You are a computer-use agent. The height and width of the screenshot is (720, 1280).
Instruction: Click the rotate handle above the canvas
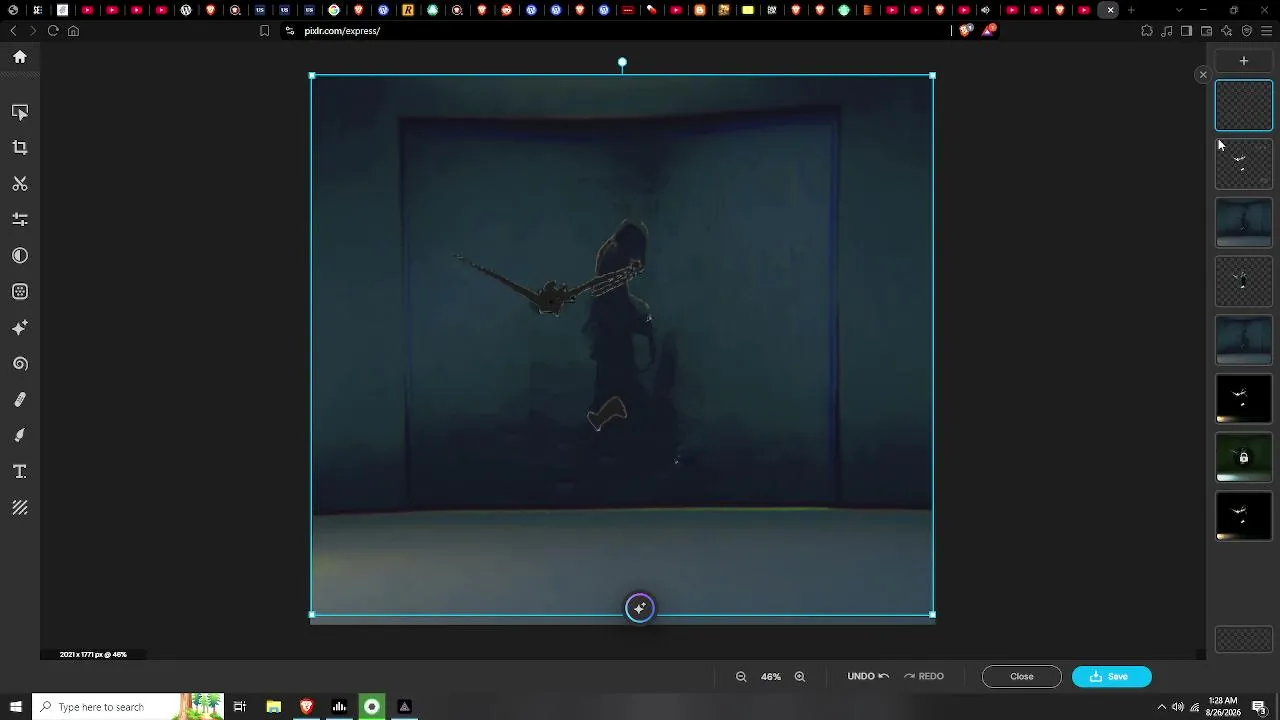point(622,63)
